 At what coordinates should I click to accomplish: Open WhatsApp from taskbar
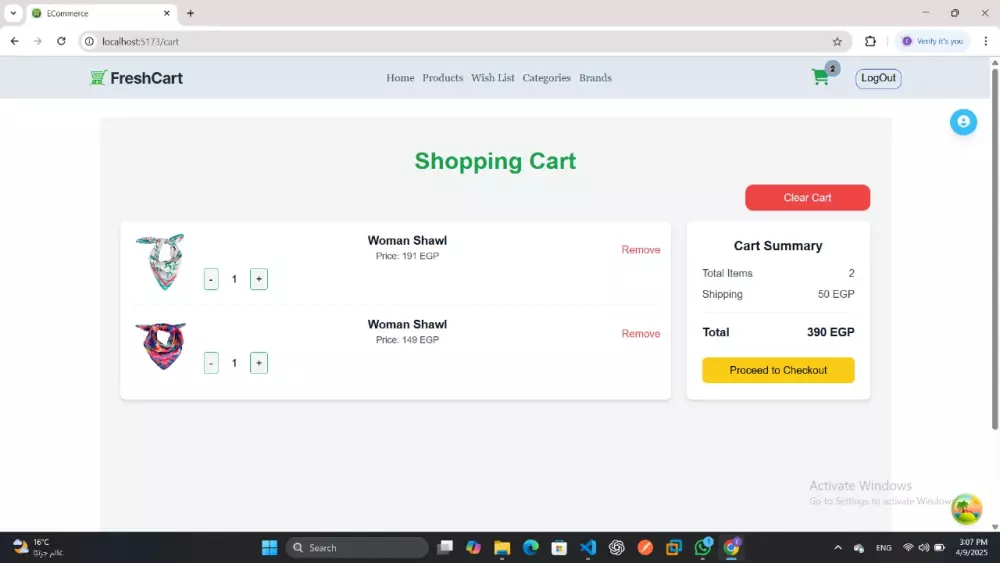[x=703, y=548]
